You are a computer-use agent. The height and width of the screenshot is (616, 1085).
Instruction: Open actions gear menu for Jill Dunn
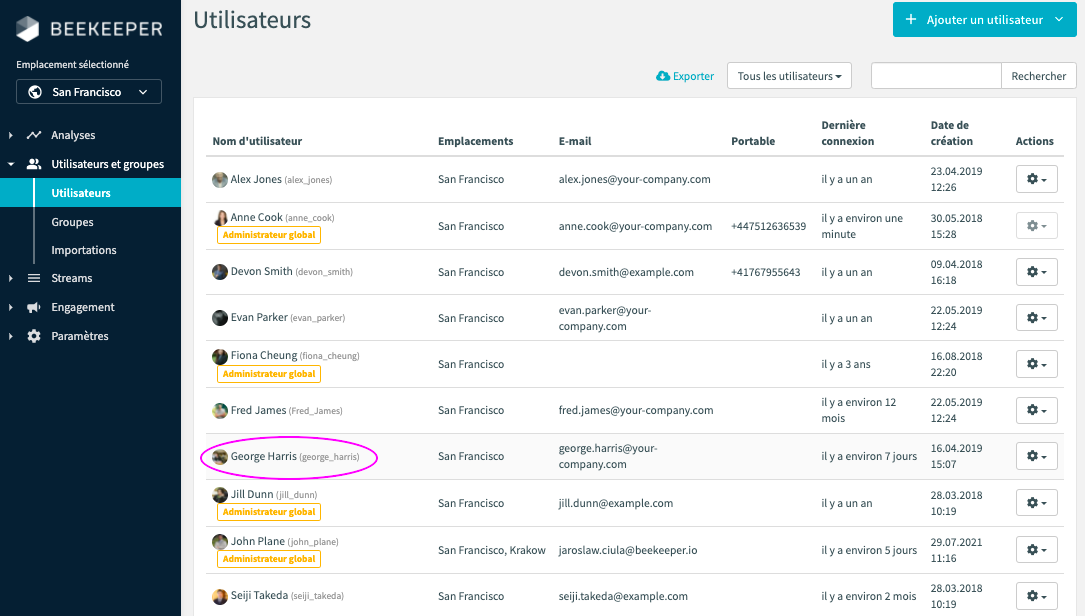coord(1037,503)
